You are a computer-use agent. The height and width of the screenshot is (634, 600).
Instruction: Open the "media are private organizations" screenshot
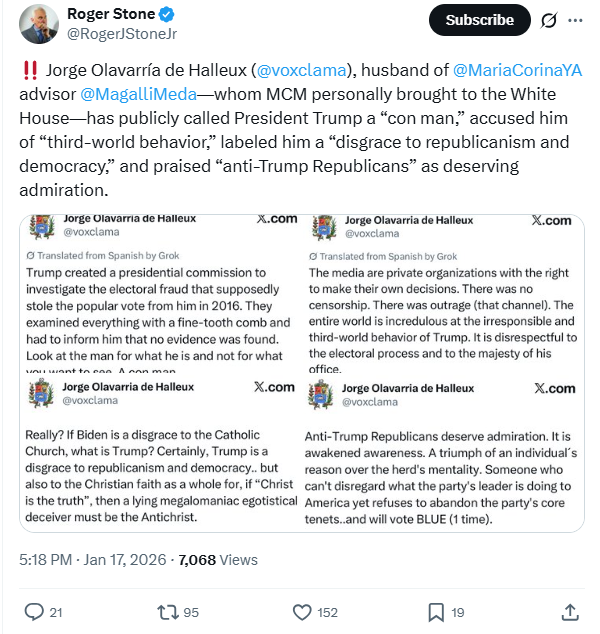tap(443, 293)
